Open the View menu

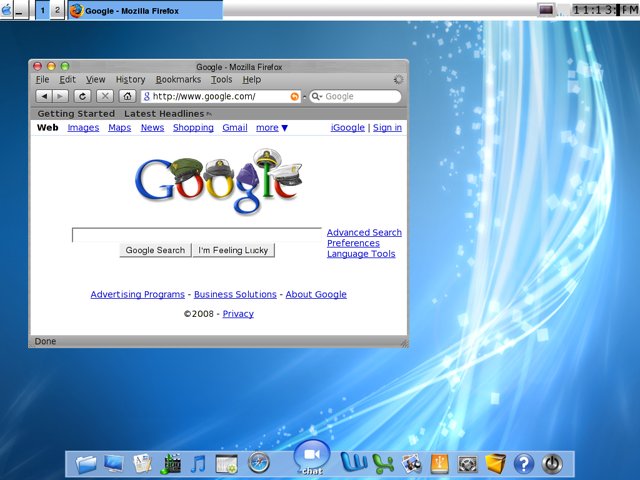tap(96, 80)
